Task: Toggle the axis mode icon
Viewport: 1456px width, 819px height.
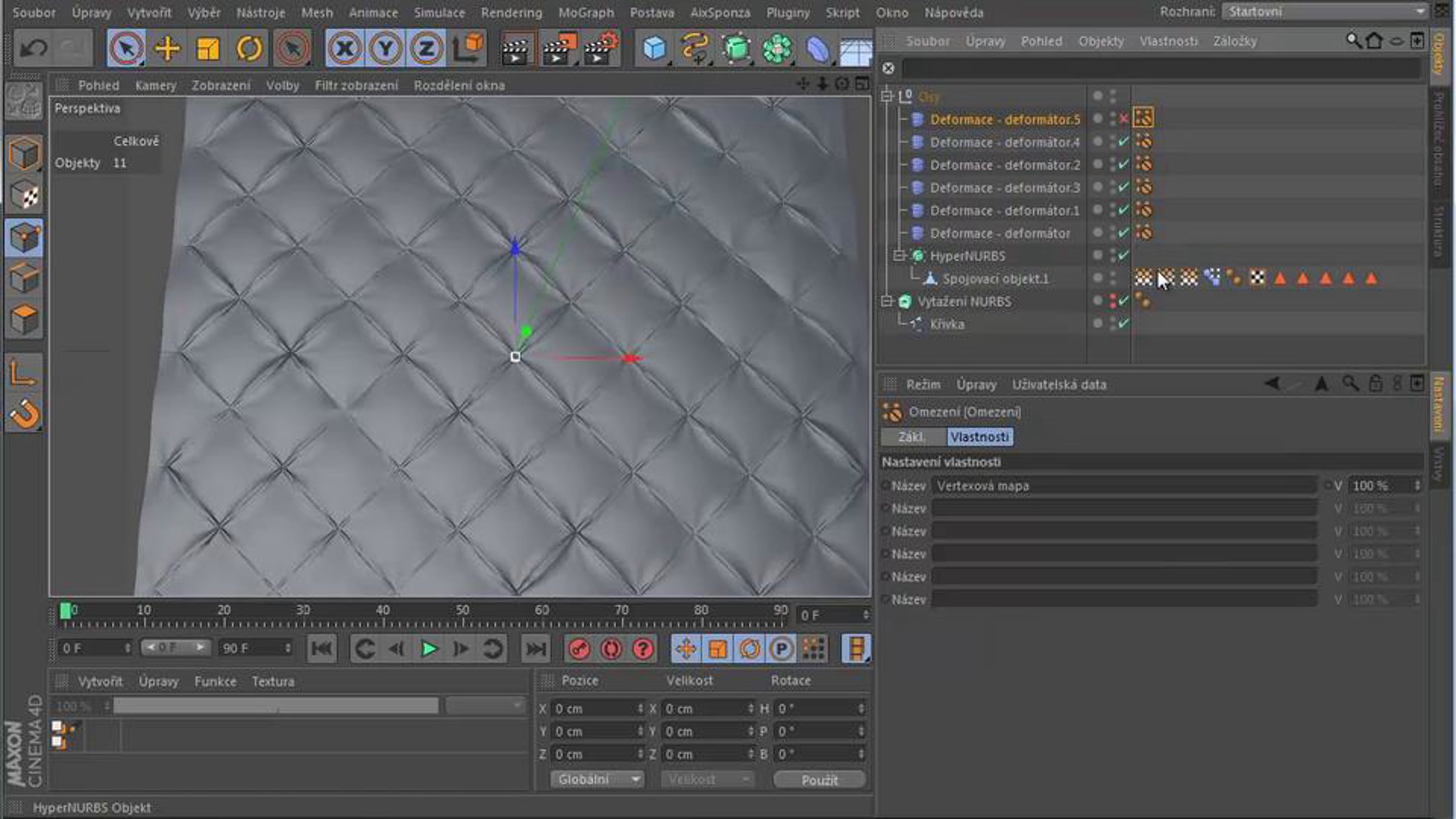Action: coord(24,373)
